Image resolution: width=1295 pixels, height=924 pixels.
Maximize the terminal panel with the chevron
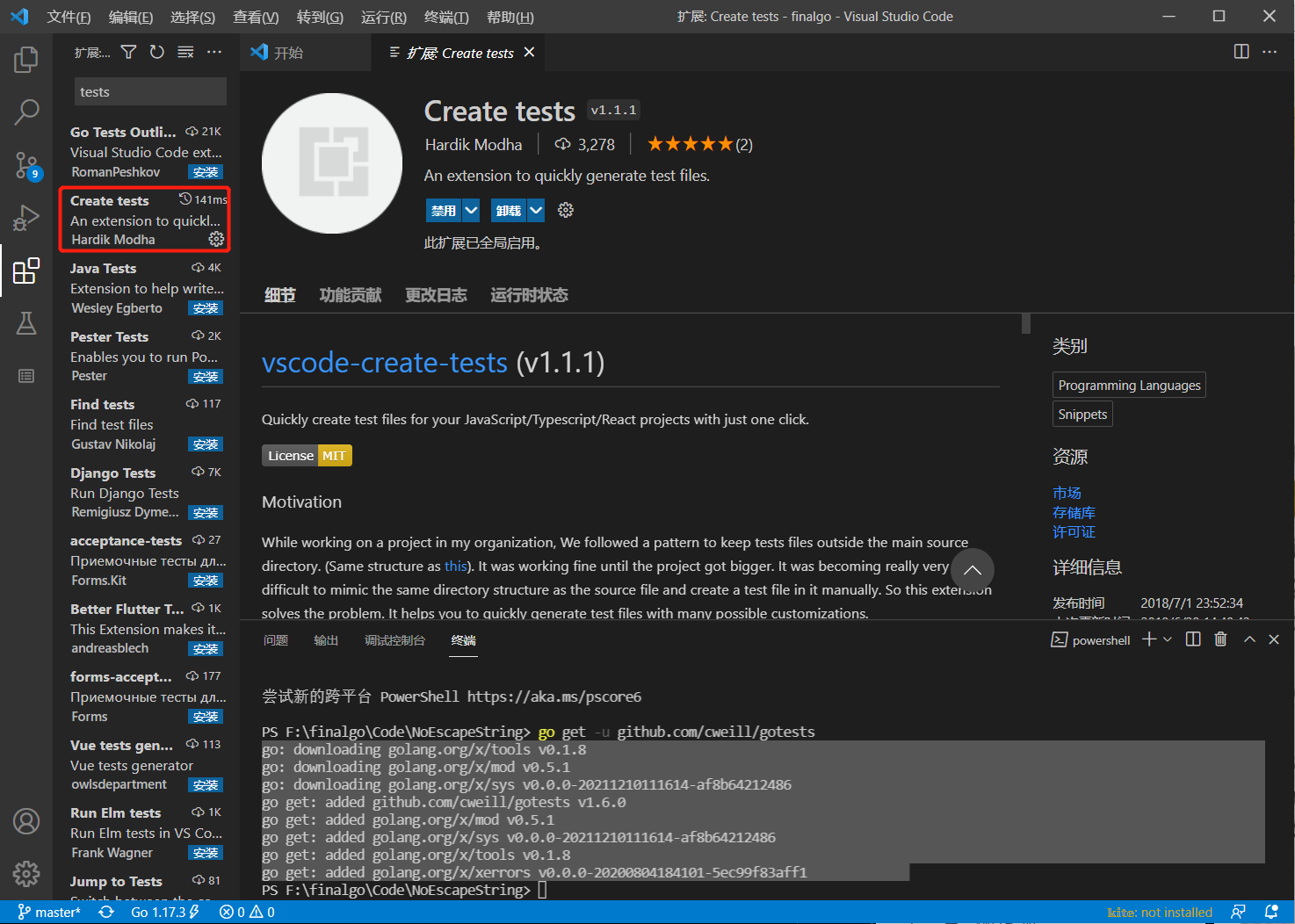tap(1249, 639)
